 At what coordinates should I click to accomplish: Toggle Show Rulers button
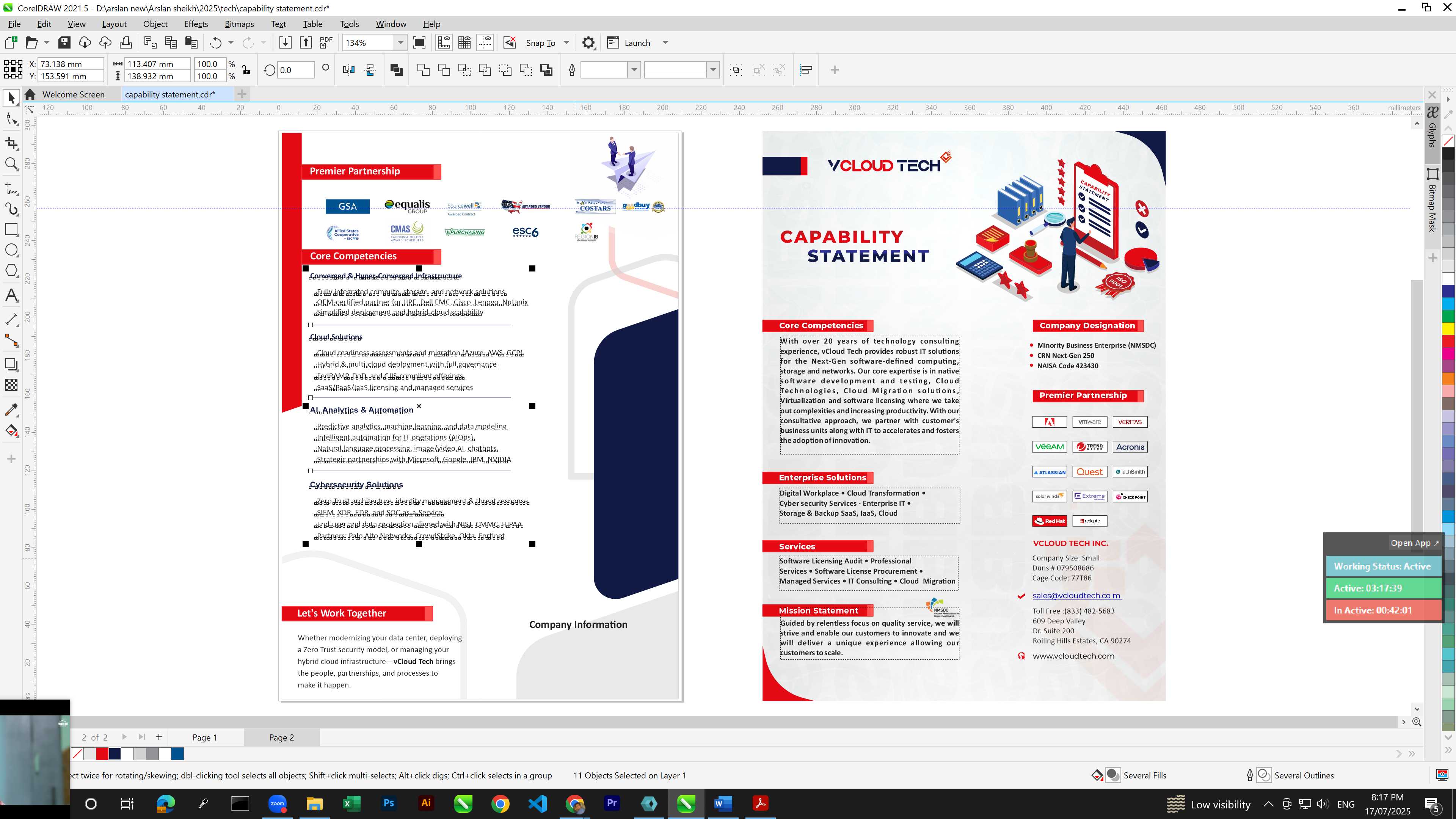point(444,42)
